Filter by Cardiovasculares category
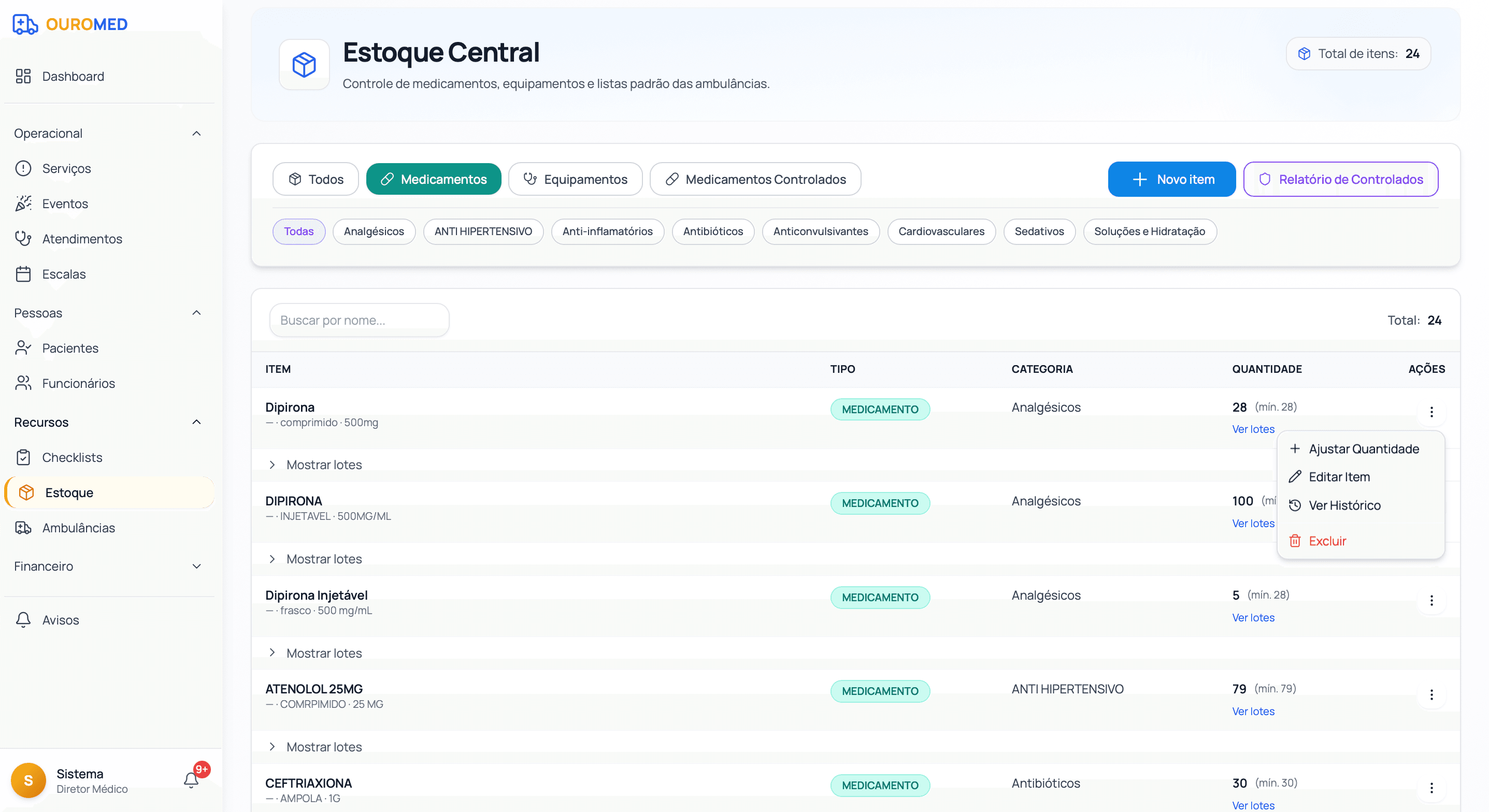The width and height of the screenshot is (1489, 812). [x=941, y=231]
